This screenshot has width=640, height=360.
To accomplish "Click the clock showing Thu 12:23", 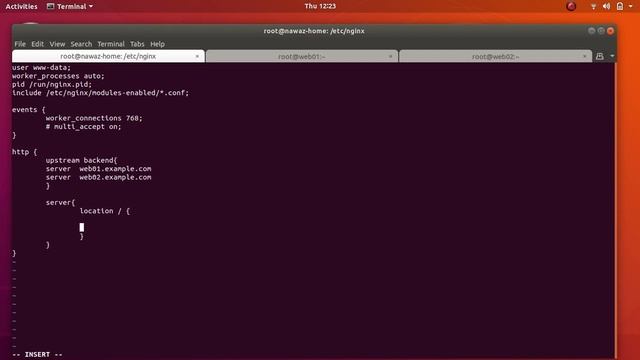I will [x=320, y=6].
